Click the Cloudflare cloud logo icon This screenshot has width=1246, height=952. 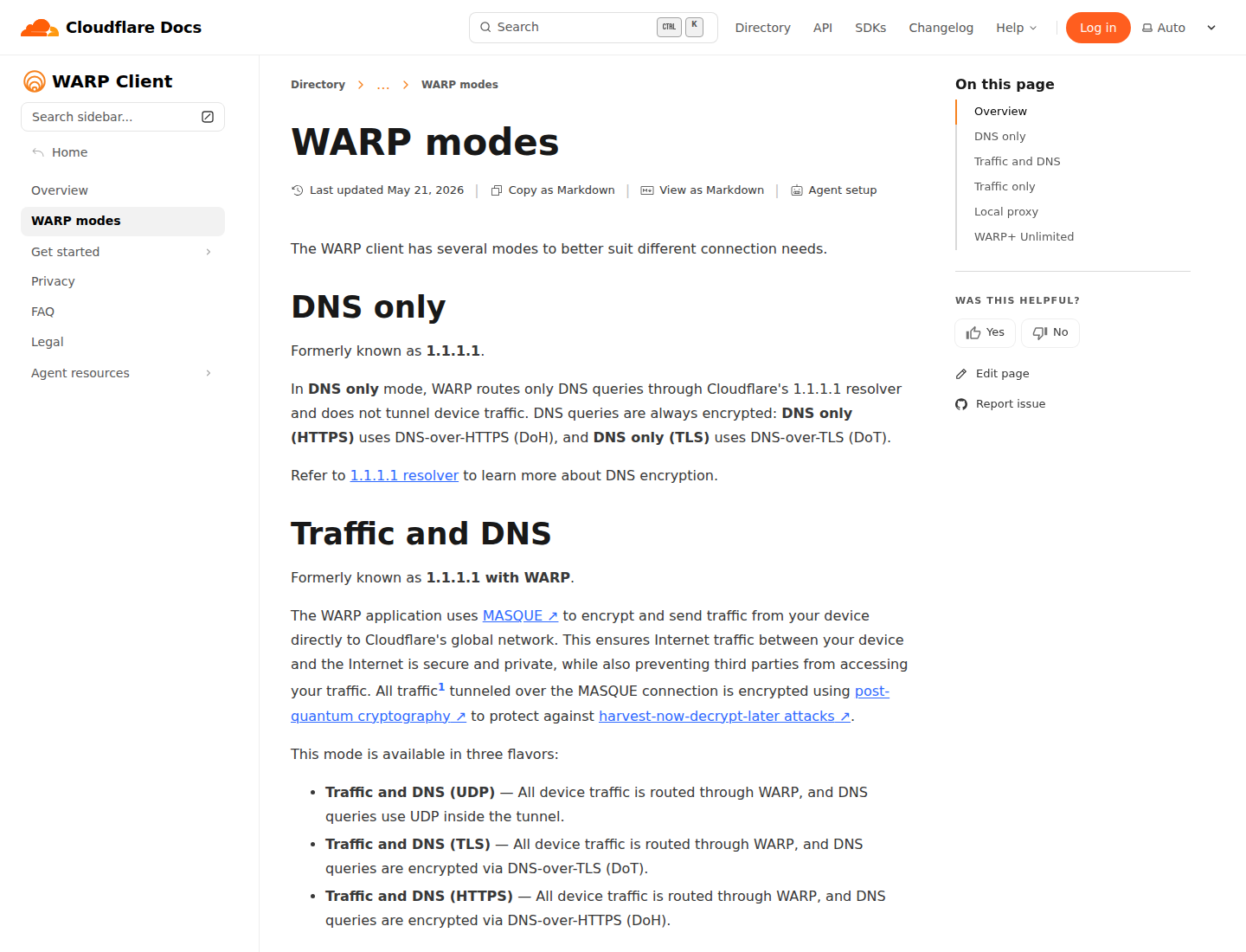pyautogui.click(x=40, y=28)
